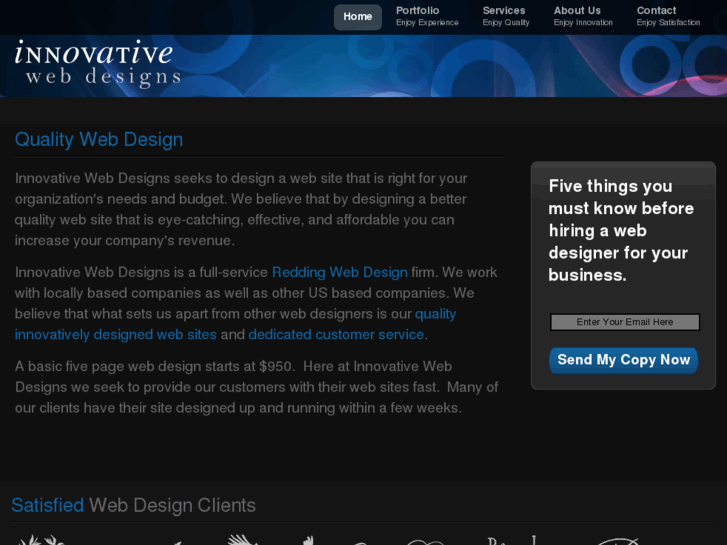Select the About Us menu item
The height and width of the screenshot is (545, 727).
pos(583,16)
